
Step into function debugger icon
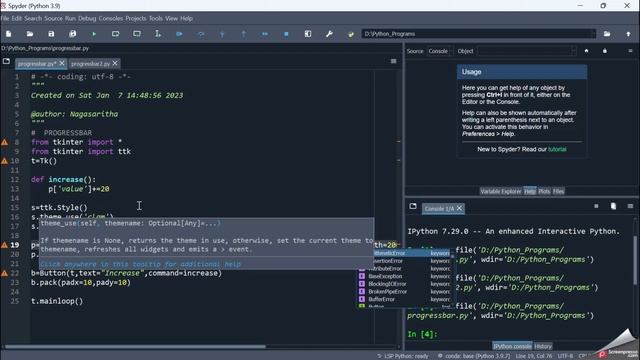point(222,34)
